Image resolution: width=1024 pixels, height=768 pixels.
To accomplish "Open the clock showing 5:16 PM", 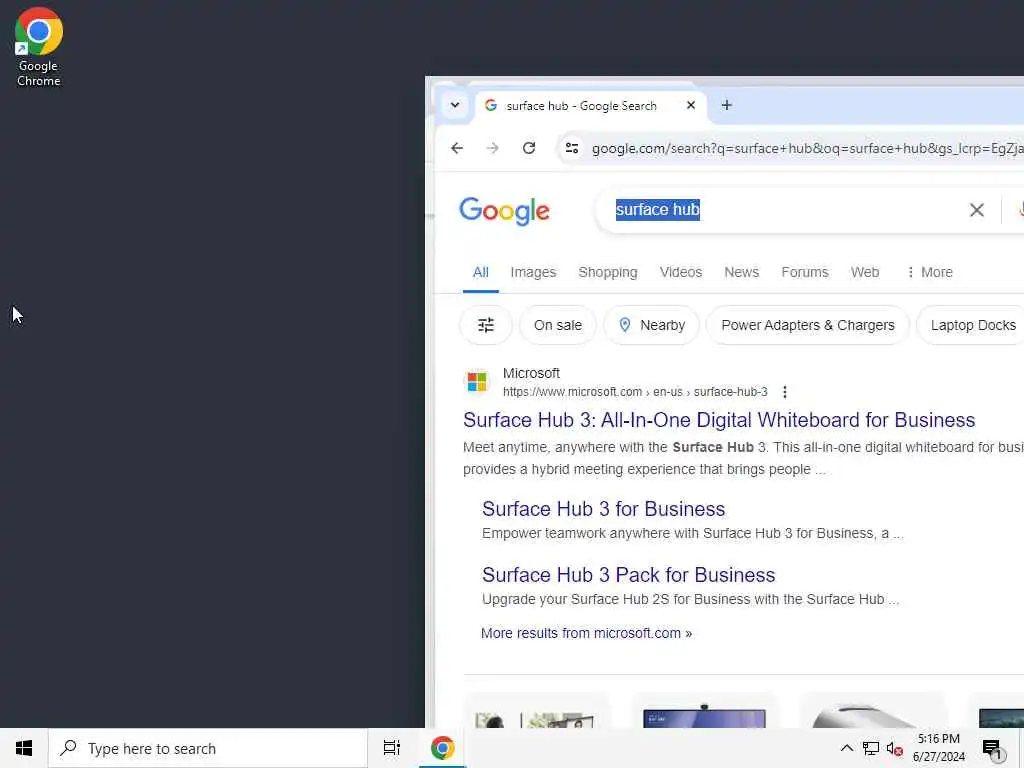I will tap(939, 748).
